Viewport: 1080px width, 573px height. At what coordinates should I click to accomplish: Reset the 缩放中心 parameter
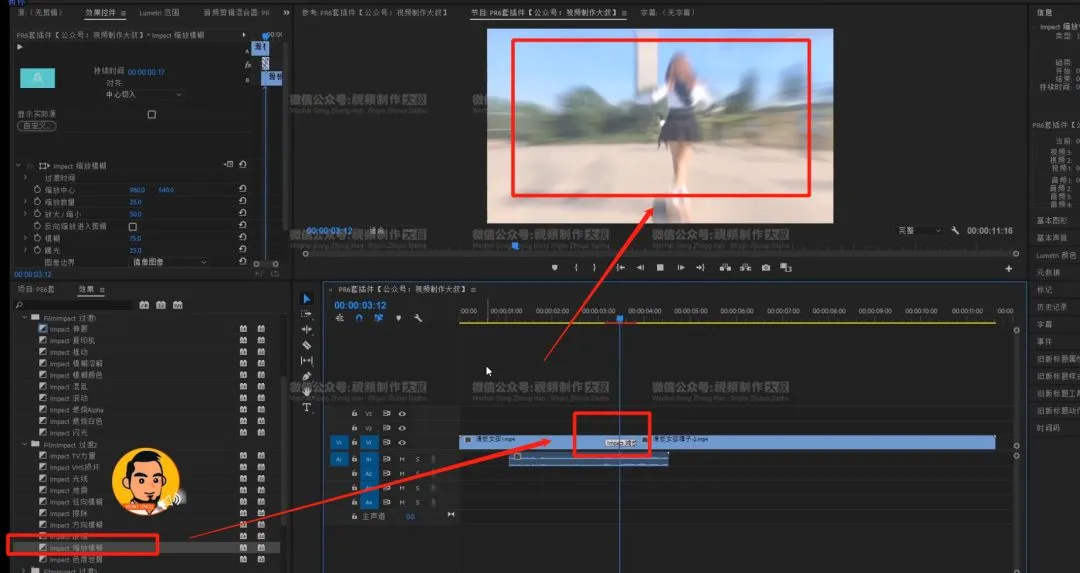pyautogui.click(x=242, y=189)
